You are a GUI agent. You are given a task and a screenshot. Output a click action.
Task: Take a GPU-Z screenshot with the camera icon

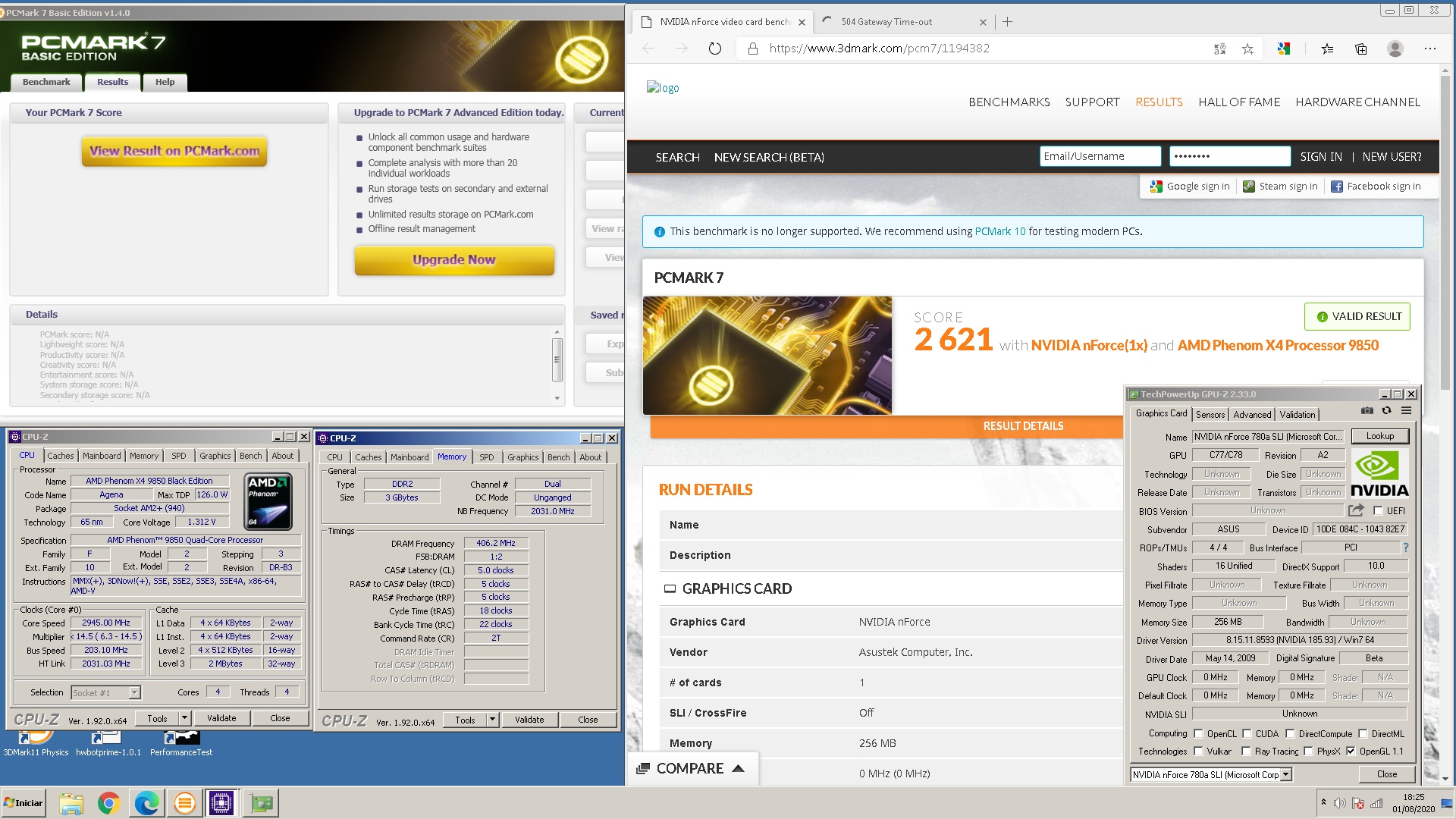(x=1367, y=410)
